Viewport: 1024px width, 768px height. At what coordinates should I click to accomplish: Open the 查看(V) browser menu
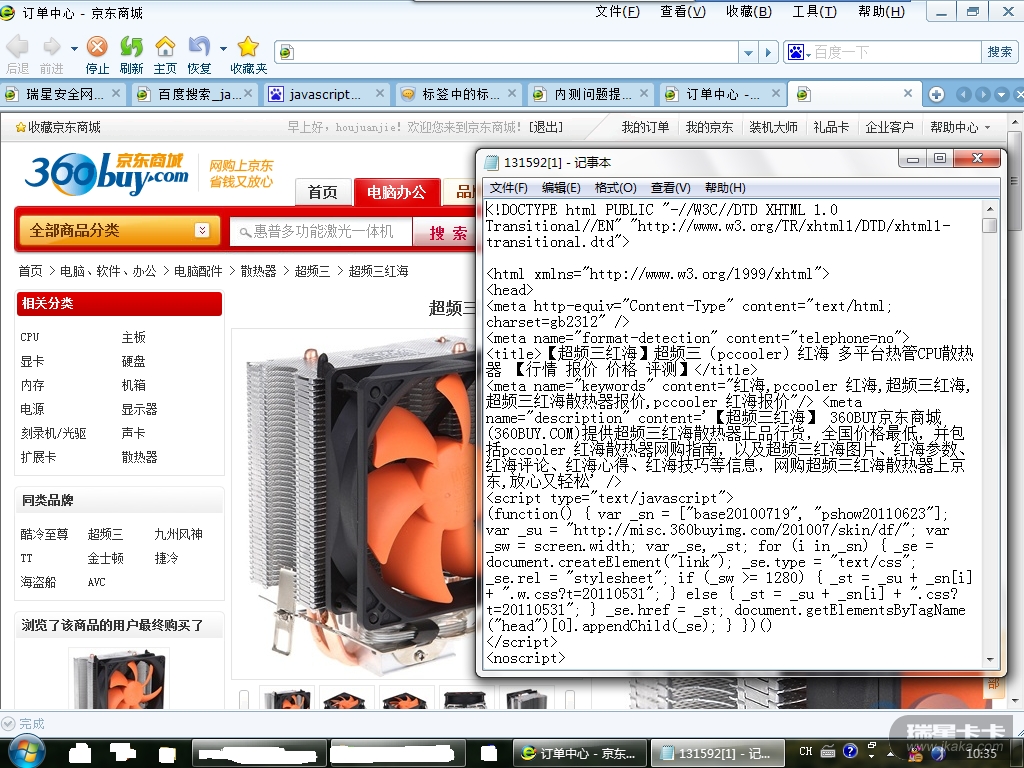[683, 12]
